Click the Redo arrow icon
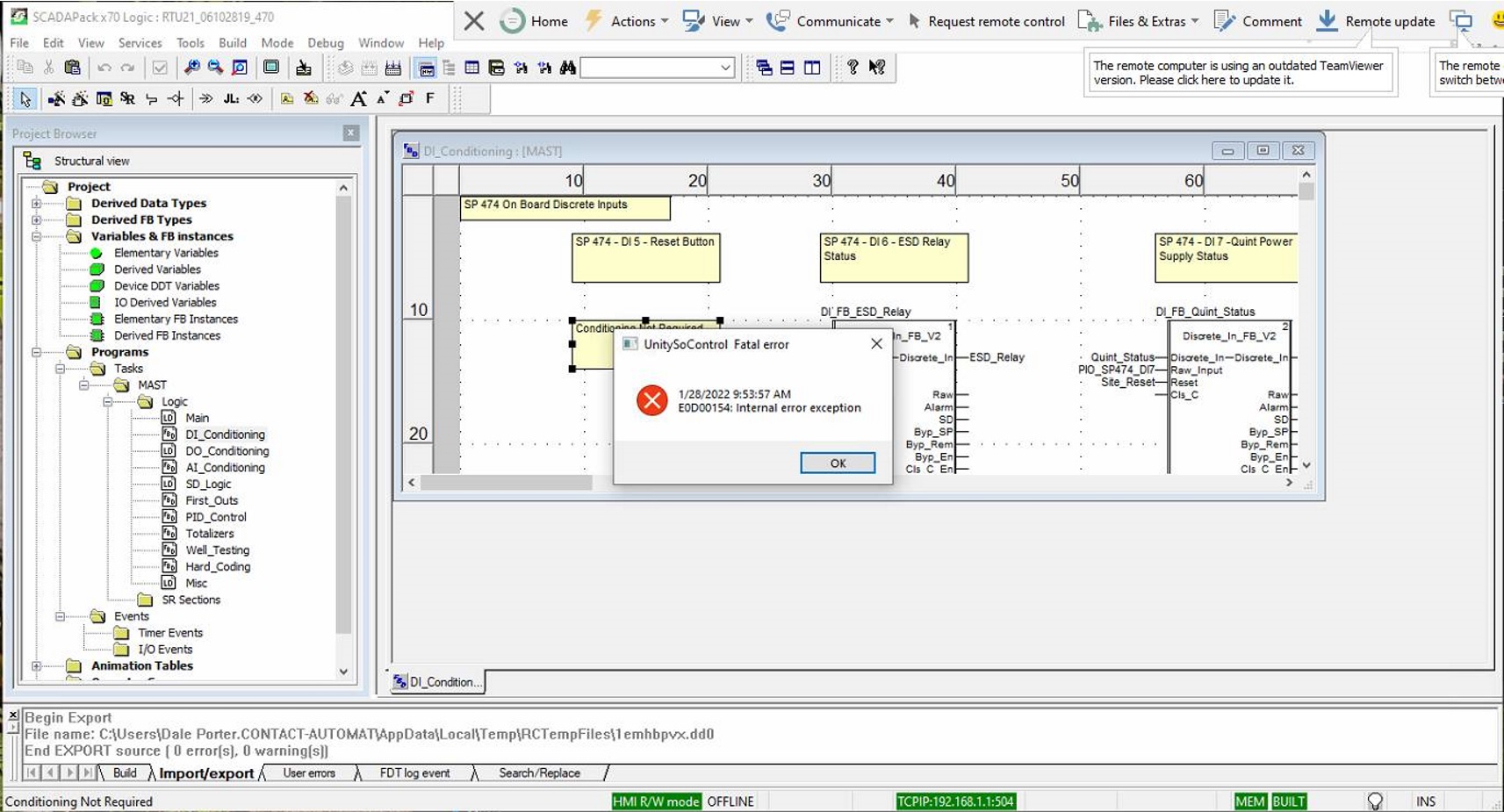1504x812 pixels. (x=127, y=68)
